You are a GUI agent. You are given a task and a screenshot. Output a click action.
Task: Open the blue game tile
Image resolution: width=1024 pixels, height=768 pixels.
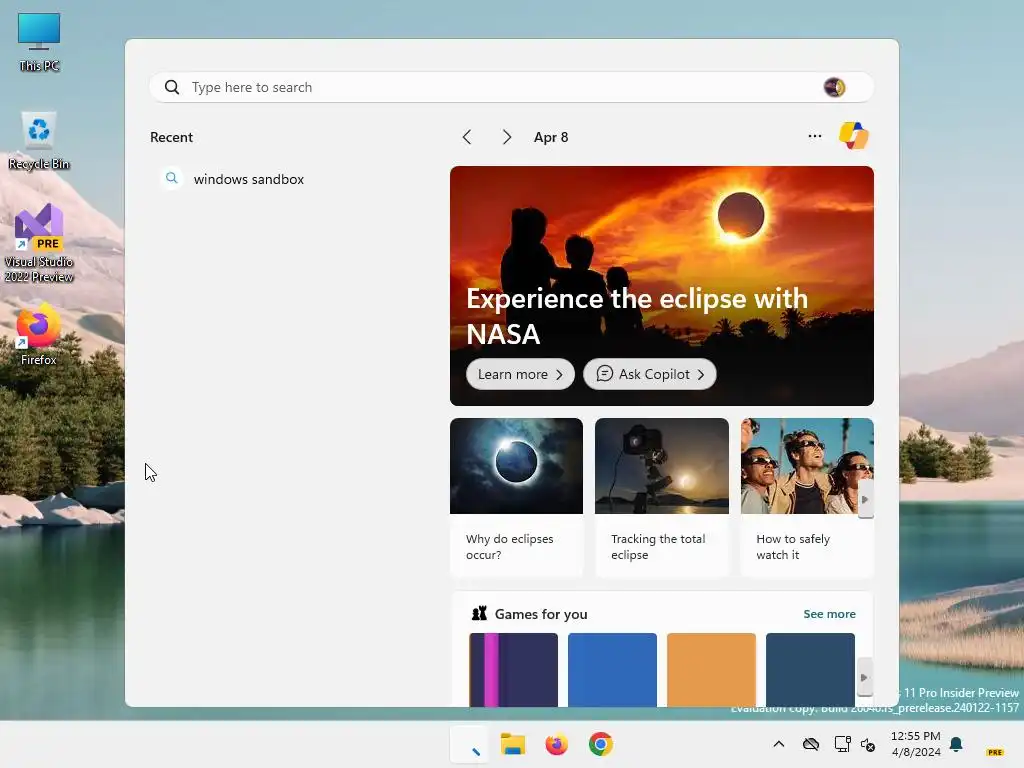[x=612, y=669]
